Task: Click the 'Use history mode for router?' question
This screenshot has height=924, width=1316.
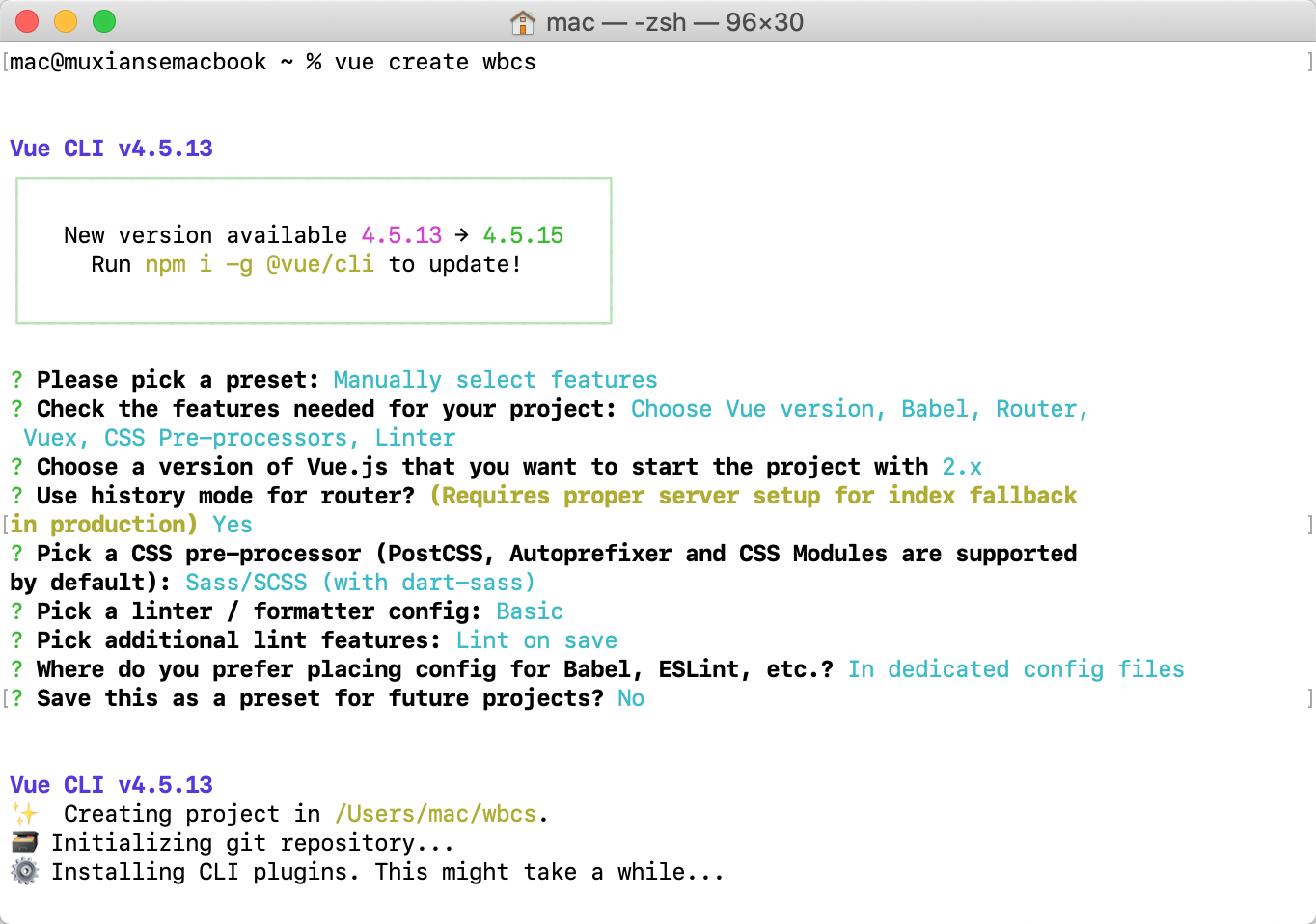Action: point(226,496)
